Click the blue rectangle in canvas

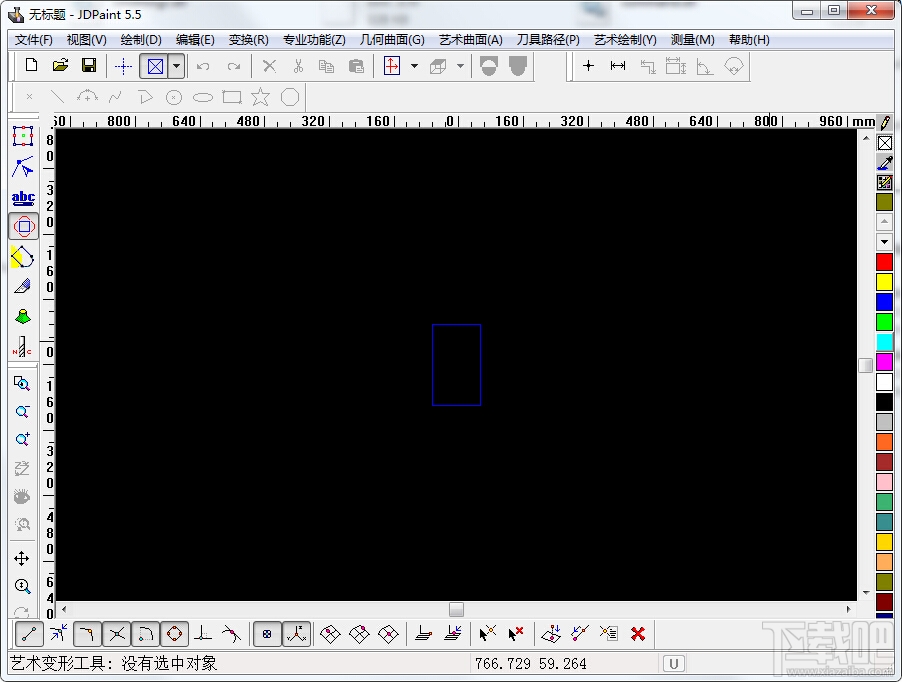[457, 365]
